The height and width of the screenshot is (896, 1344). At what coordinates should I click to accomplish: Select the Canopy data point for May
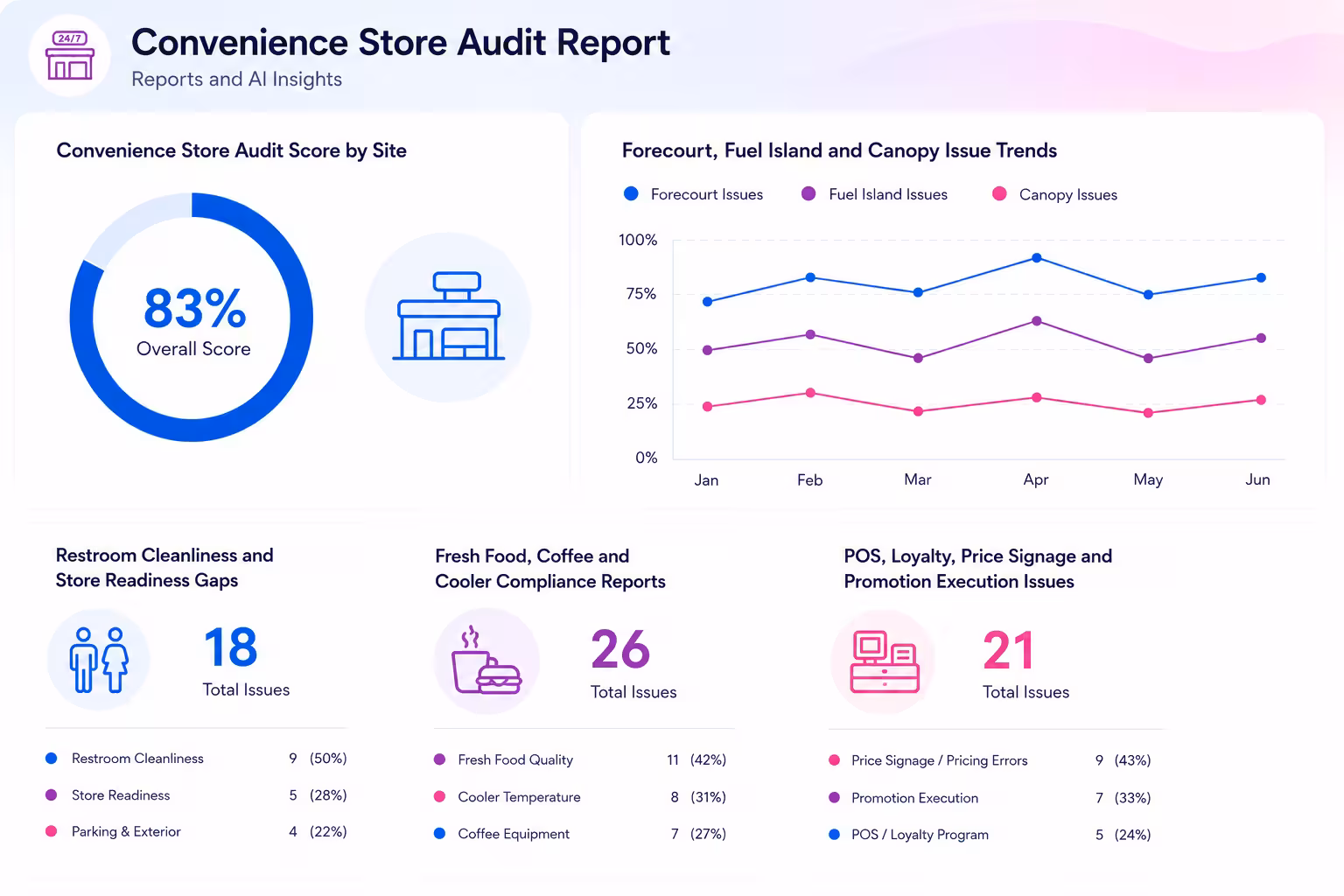(1148, 413)
